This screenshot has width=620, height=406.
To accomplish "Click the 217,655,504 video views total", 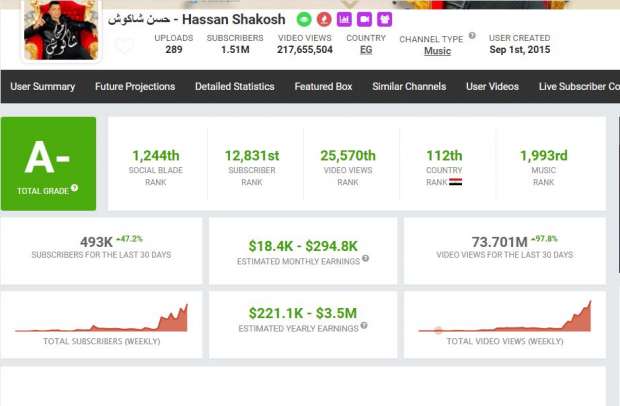I will (305, 50).
